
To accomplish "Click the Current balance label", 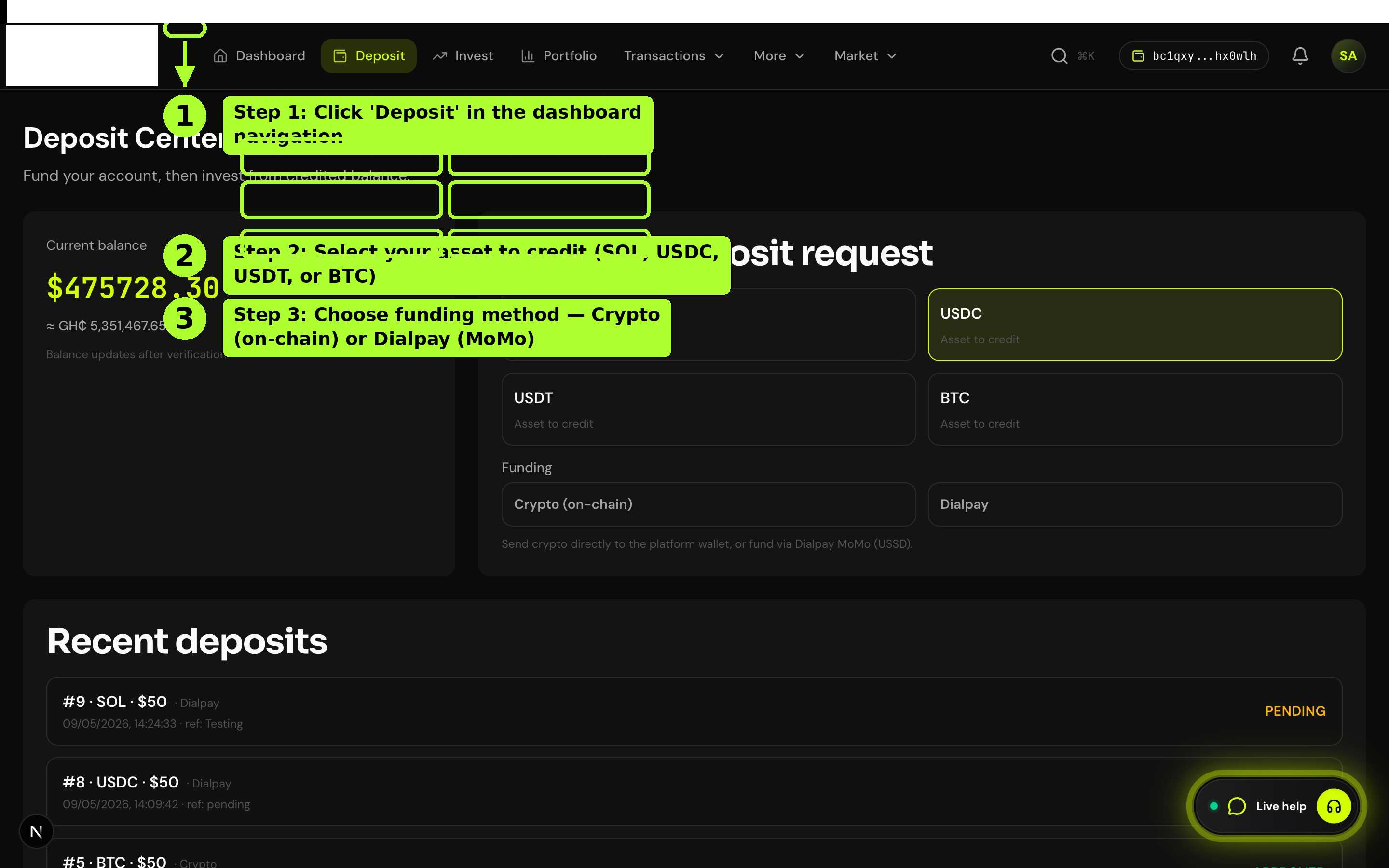I will 96,245.
